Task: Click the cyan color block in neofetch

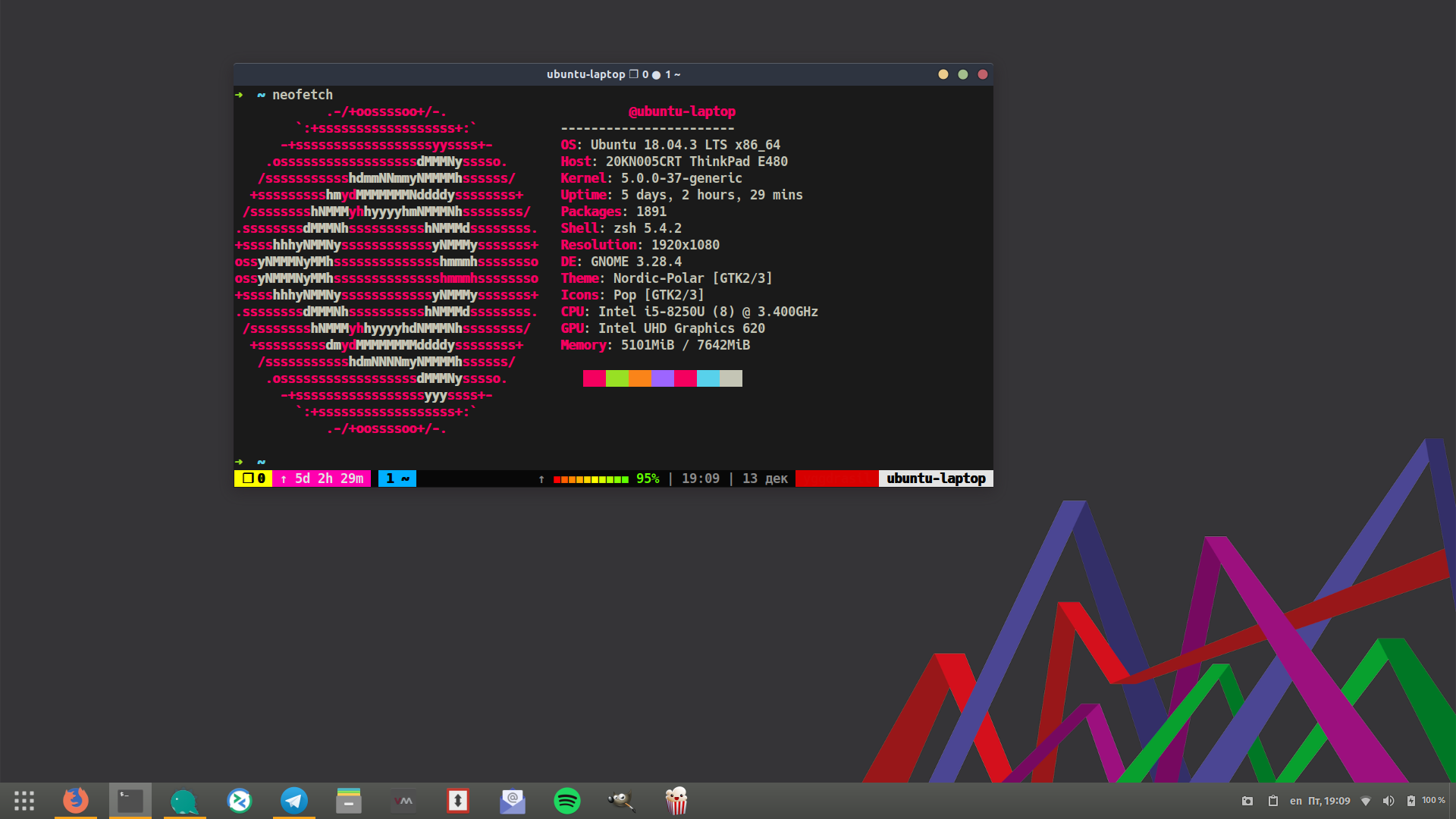Action: click(x=708, y=378)
